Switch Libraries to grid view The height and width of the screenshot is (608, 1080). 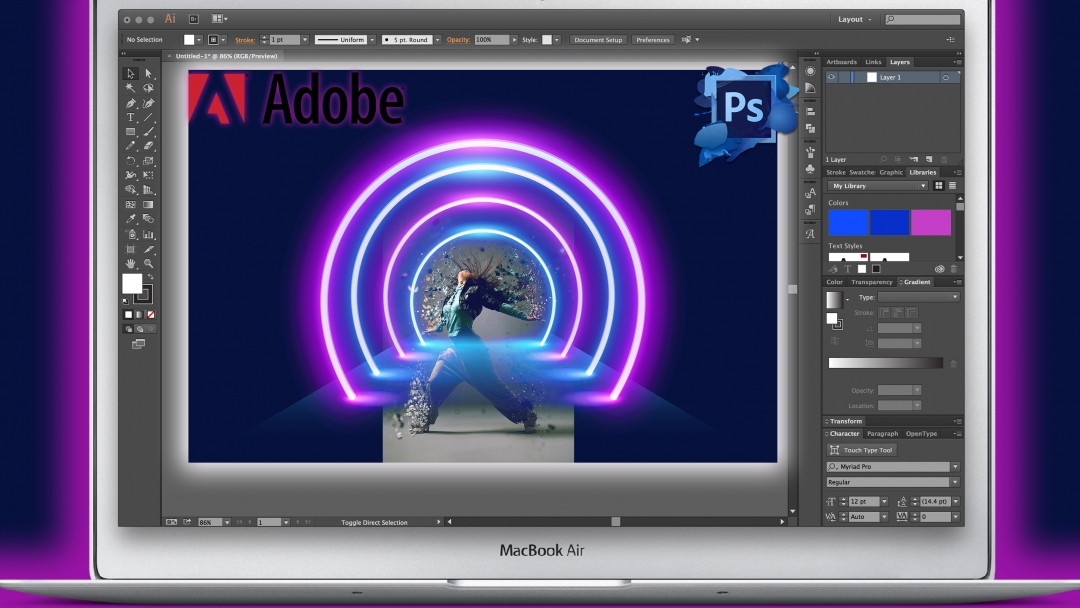(x=938, y=186)
